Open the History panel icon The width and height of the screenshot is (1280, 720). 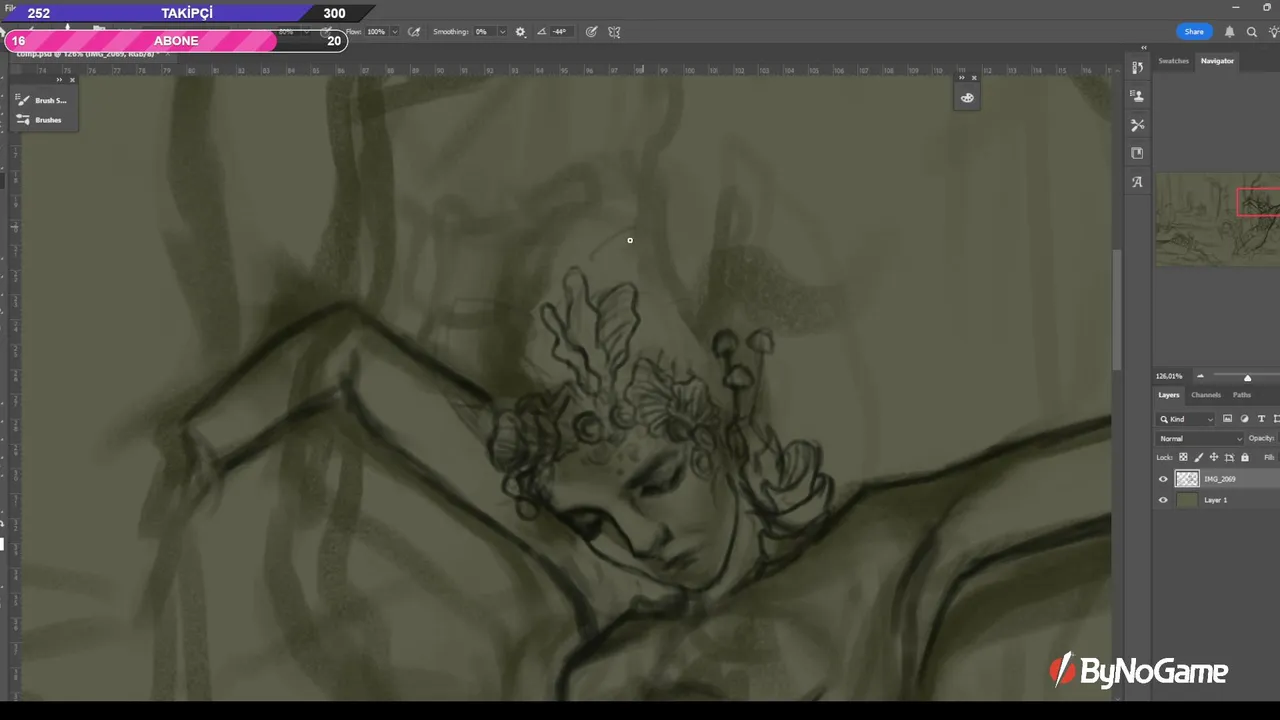[1137, 68]
